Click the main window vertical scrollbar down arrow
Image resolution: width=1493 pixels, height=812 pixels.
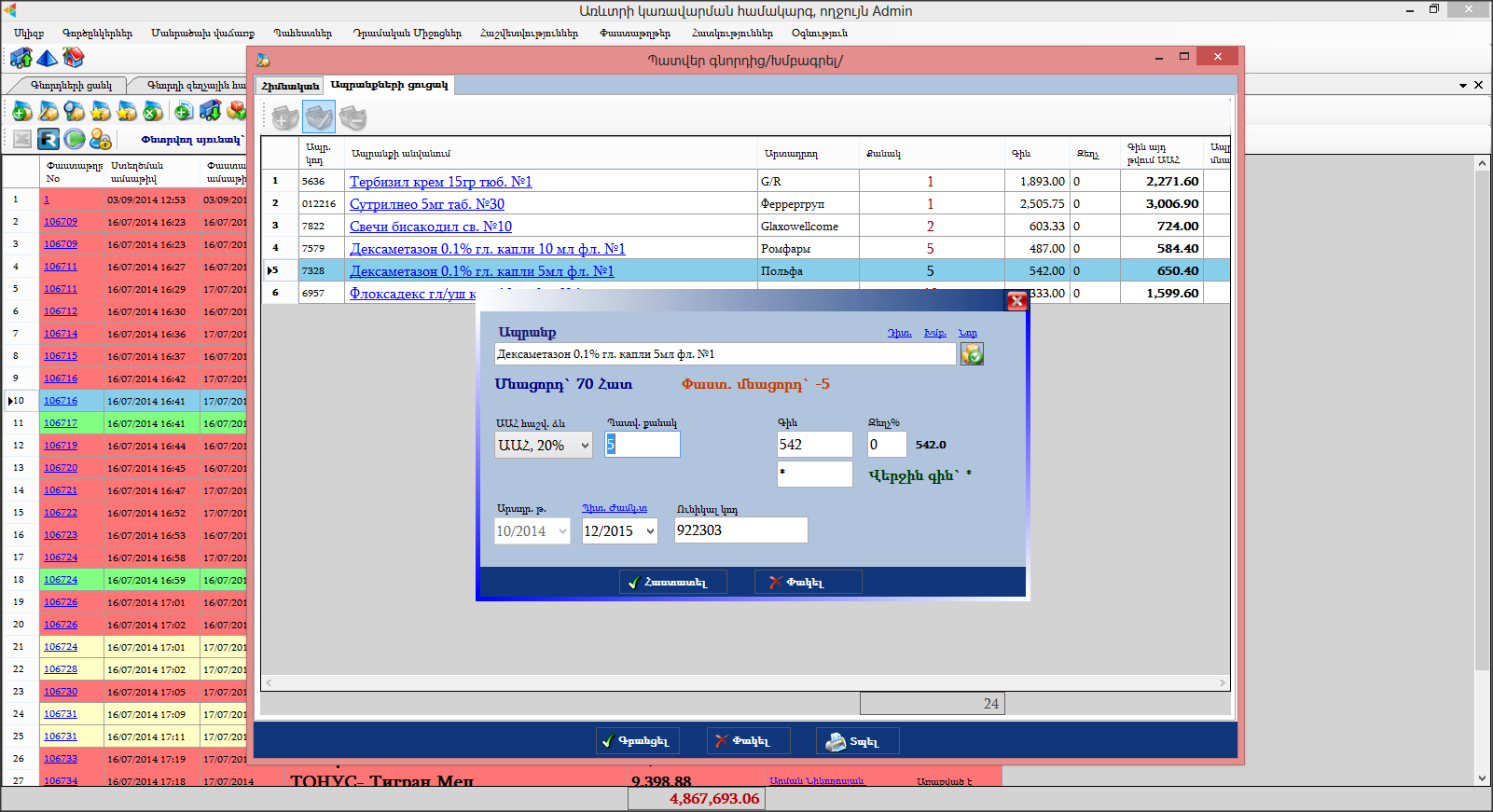[x=1483, y=778]
